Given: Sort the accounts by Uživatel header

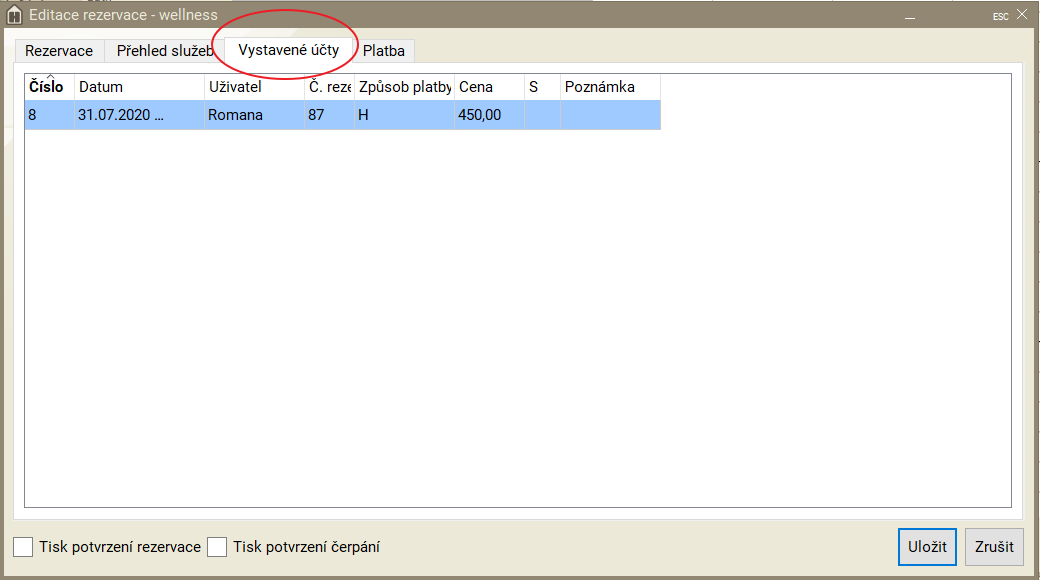Looking at the screenshot, I should [253, 87].
